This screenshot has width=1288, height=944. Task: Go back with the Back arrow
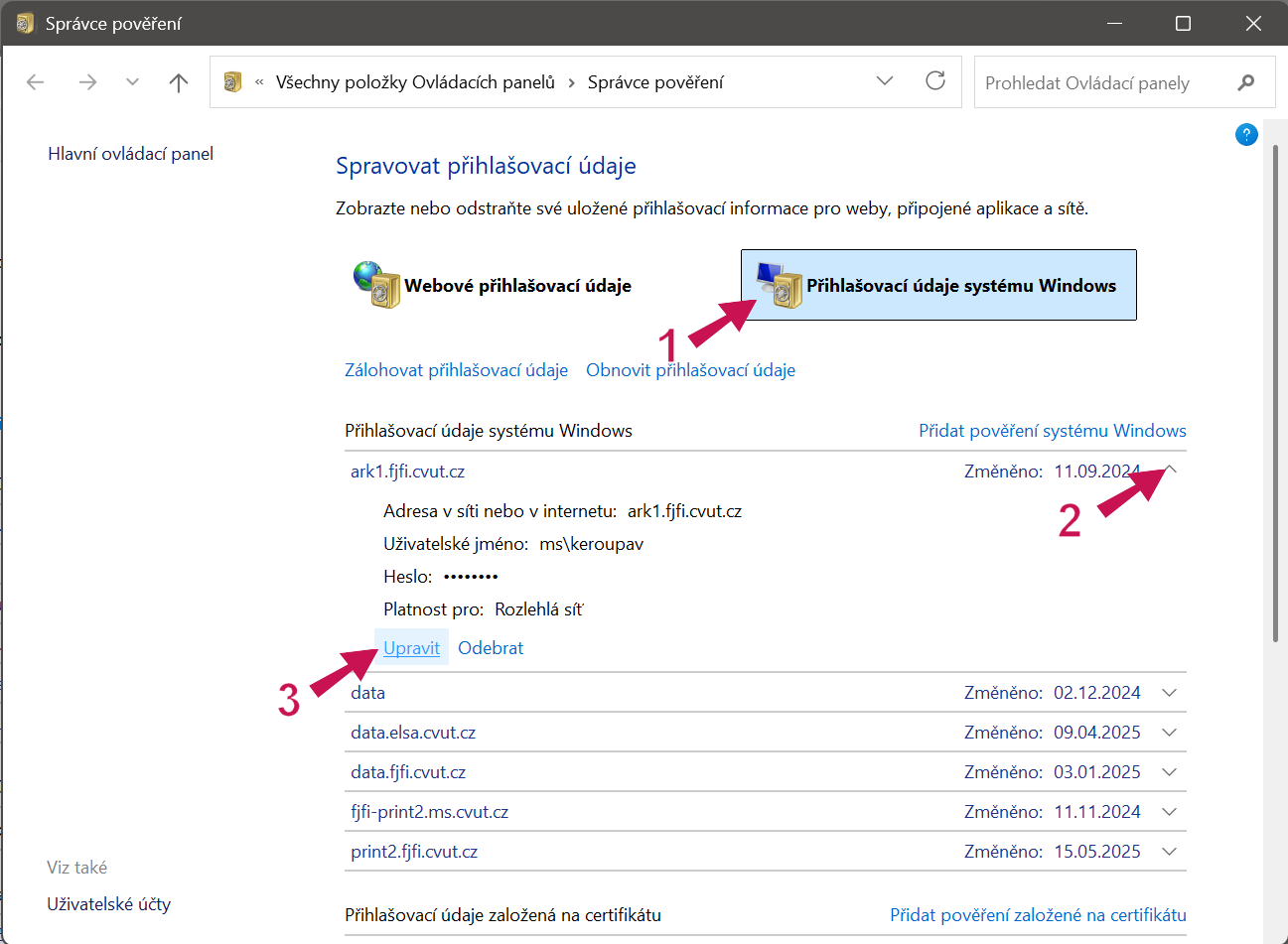(x=36, y=82)
